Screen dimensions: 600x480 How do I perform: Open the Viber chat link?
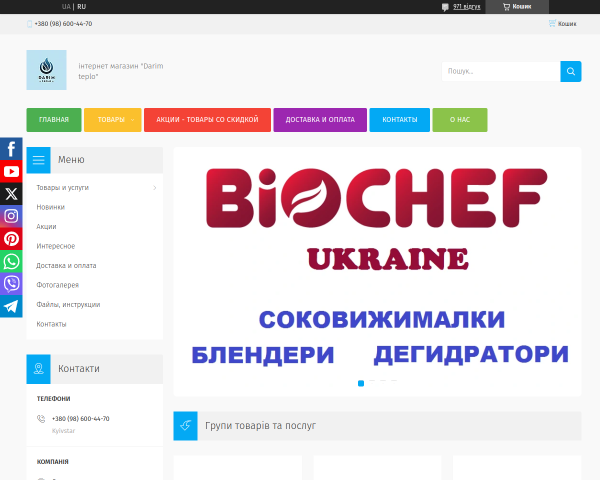[x=11, y=284]
